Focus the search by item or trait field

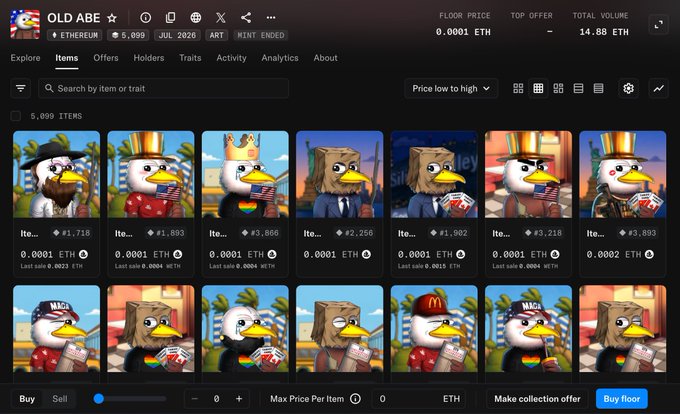[163, 88]
